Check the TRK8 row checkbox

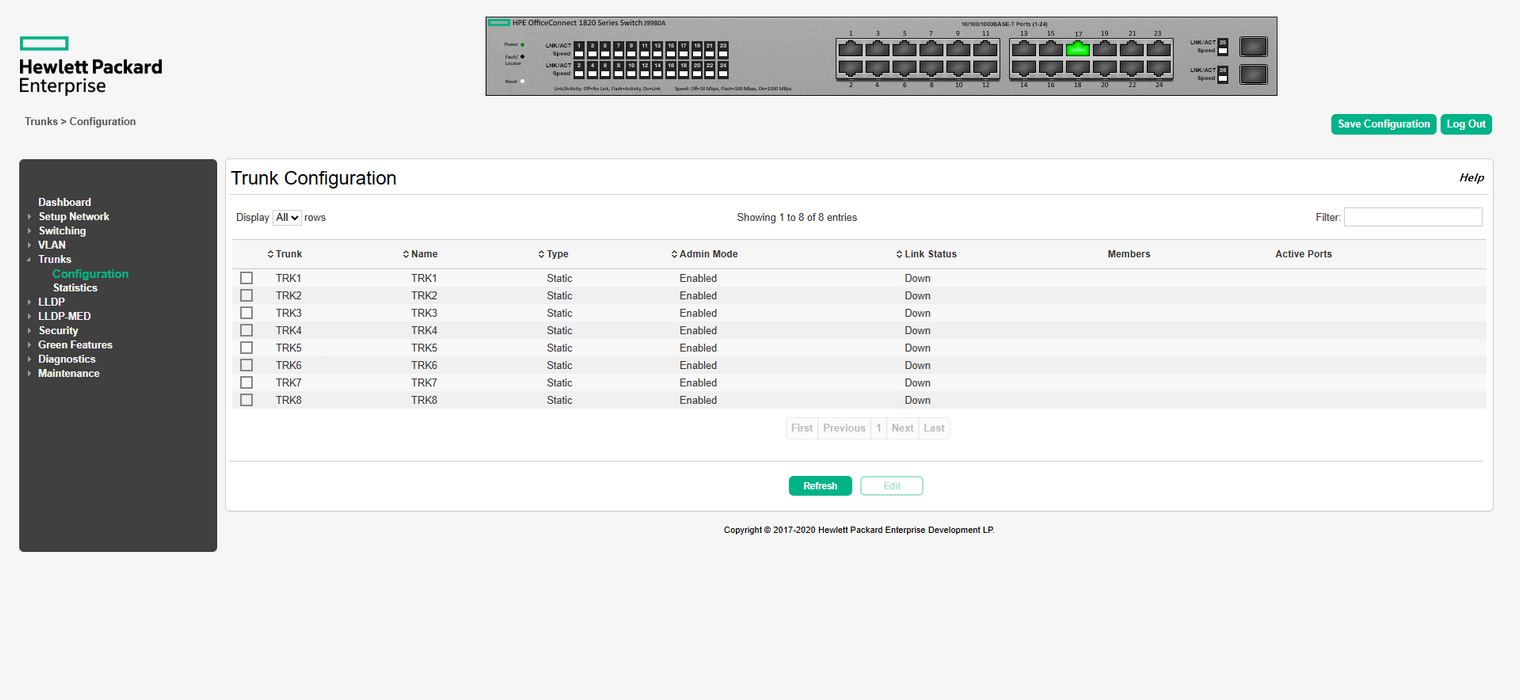tap(246, 400)
